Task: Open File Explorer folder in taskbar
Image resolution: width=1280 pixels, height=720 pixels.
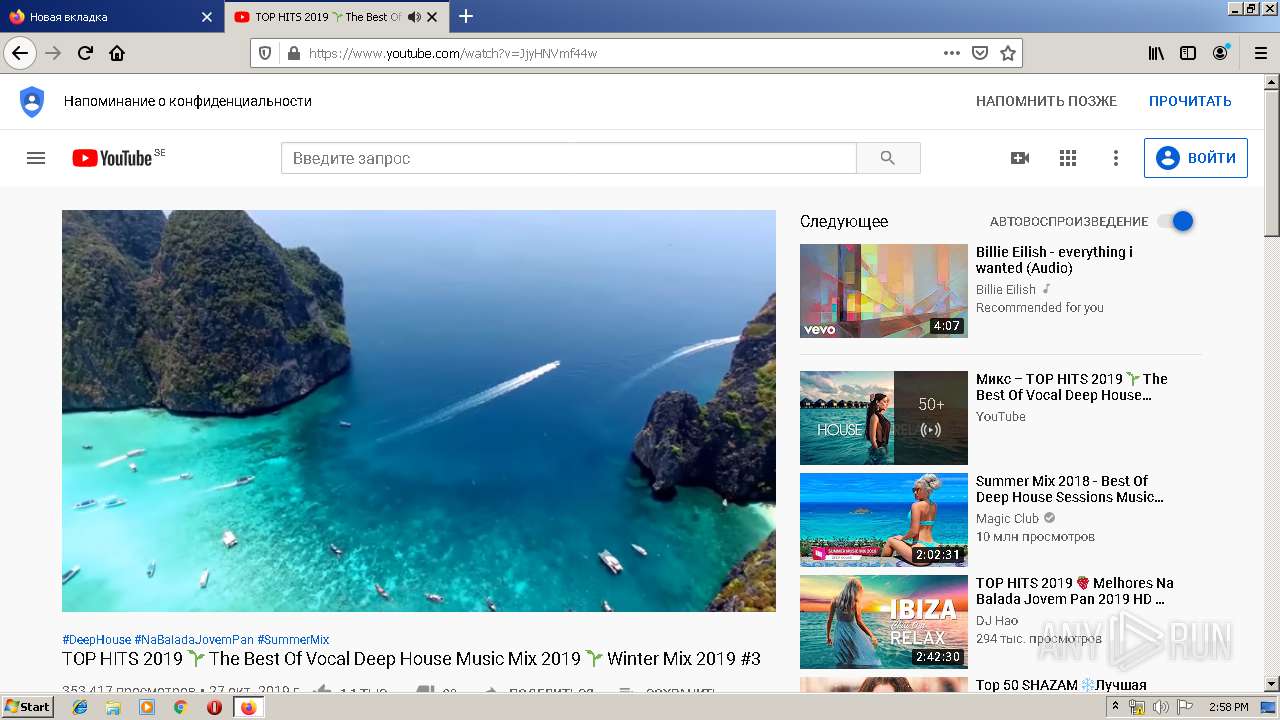Action: (113, 707)
